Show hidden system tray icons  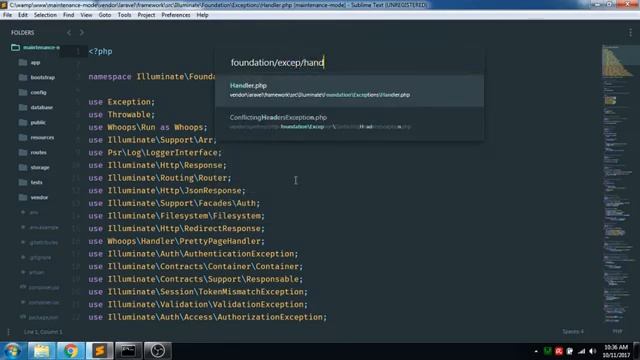point(536,351)
